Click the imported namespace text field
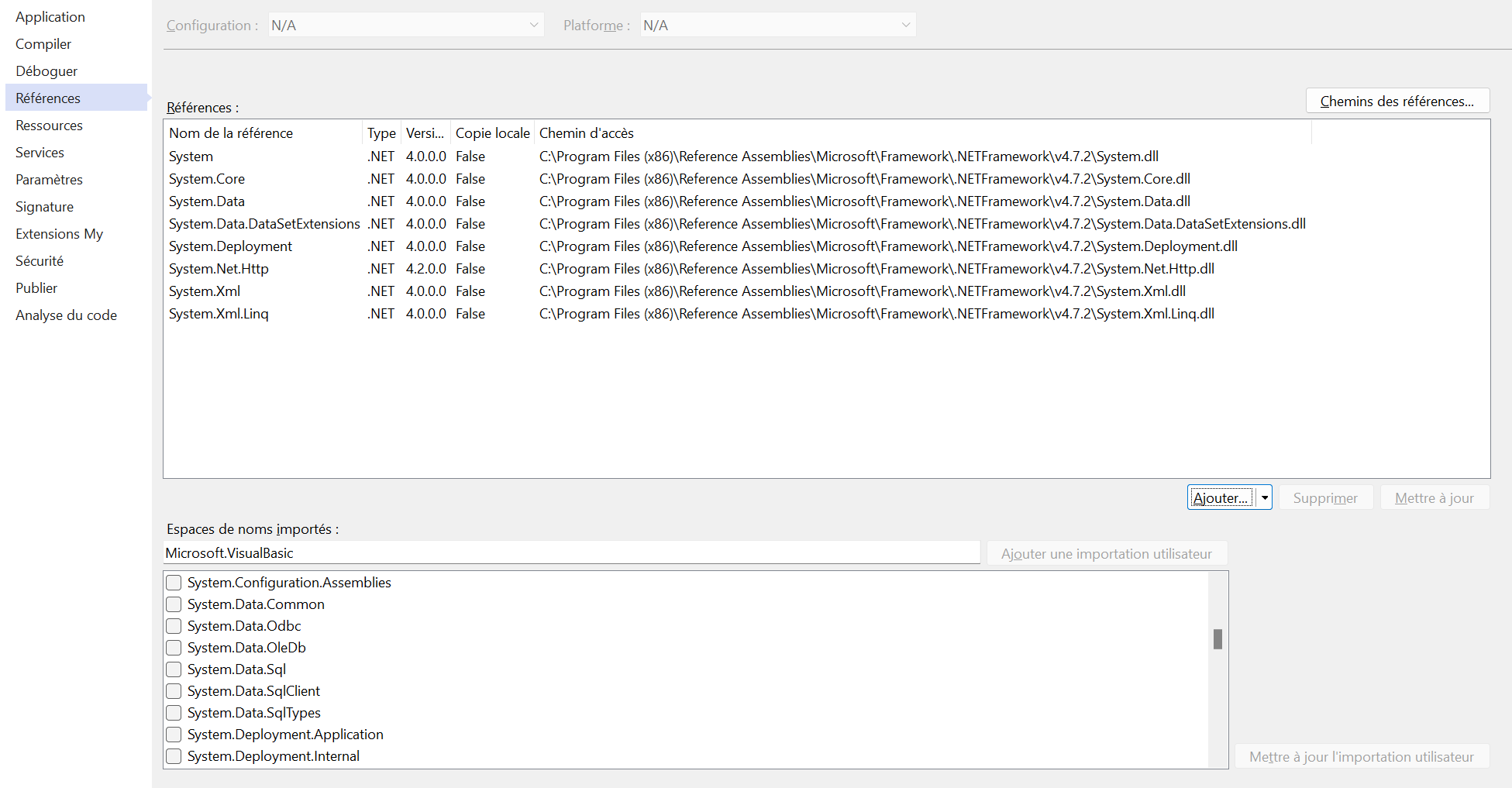Image resolution: width=1512 pixels, height=788 pixels. tap(572, 552)
